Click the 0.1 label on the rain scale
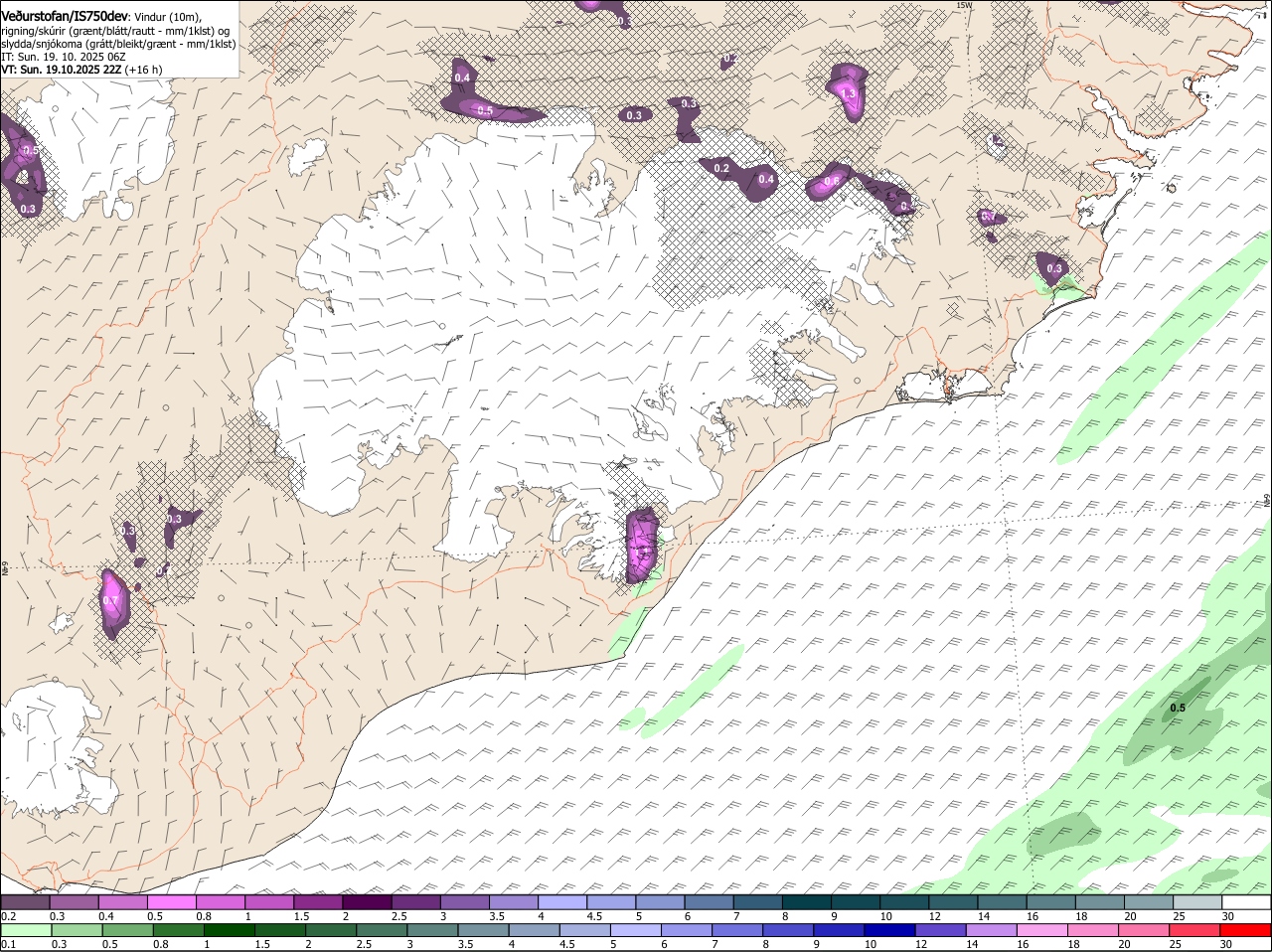This screenshot has width=1272, height=952. (x=8, y=944)
